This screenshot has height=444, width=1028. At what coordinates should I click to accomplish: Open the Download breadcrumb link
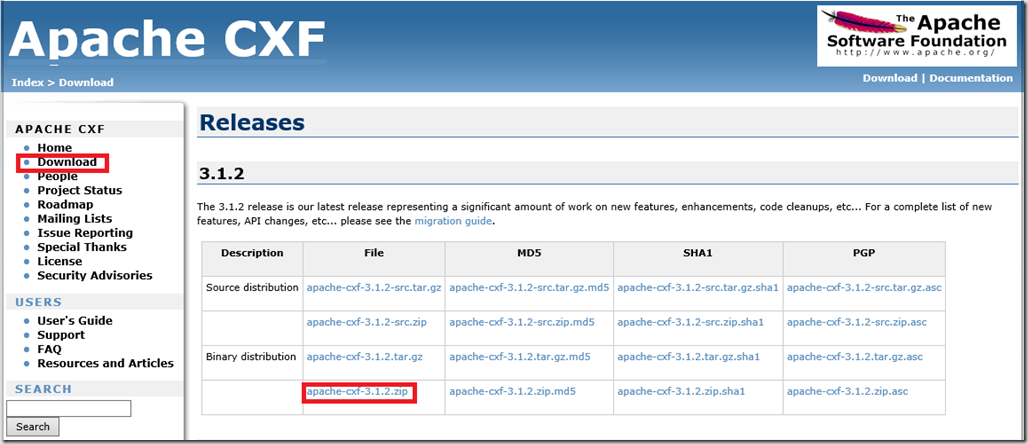click(x=86, y=83)
